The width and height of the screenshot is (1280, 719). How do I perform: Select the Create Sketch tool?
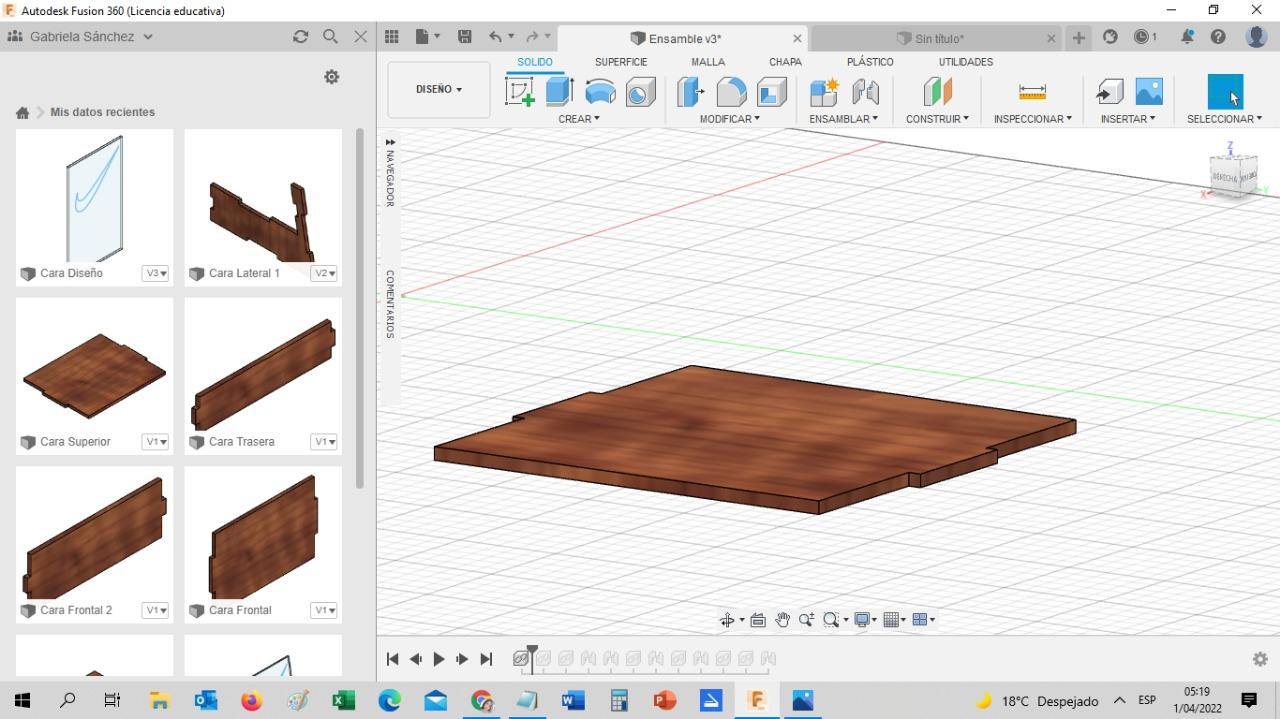coord(520,92)
